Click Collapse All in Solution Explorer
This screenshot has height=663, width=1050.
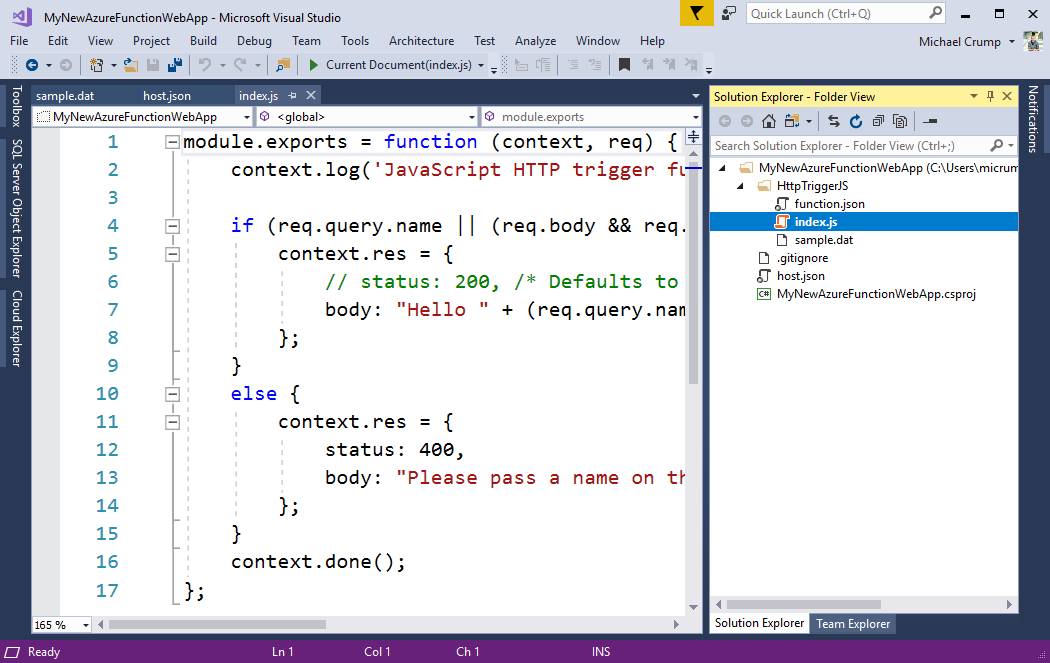878,121
